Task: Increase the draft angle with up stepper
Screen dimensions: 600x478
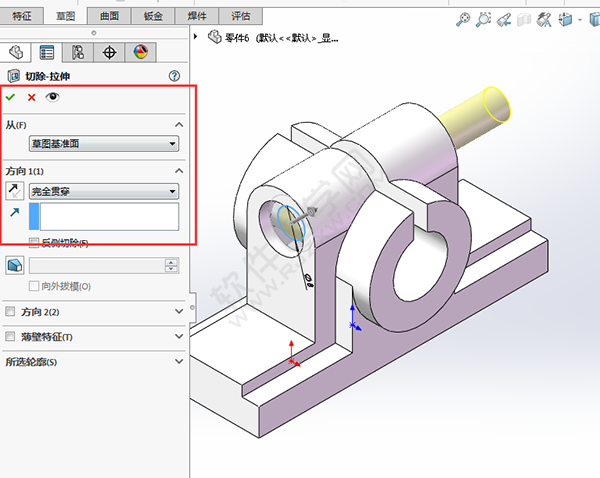Action: [171, 262]
